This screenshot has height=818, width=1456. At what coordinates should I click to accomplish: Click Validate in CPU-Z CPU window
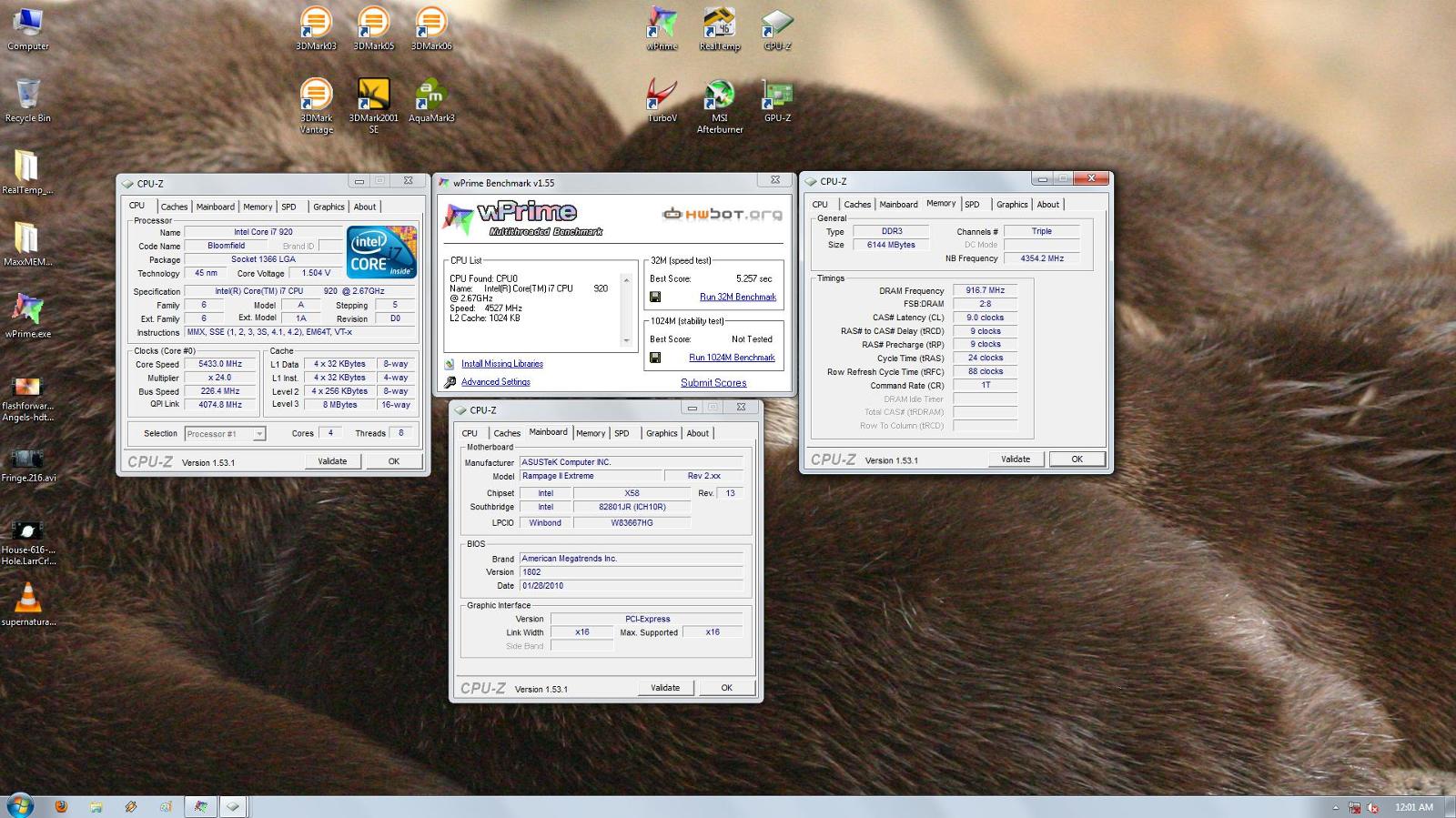click(x=332, y=461)
